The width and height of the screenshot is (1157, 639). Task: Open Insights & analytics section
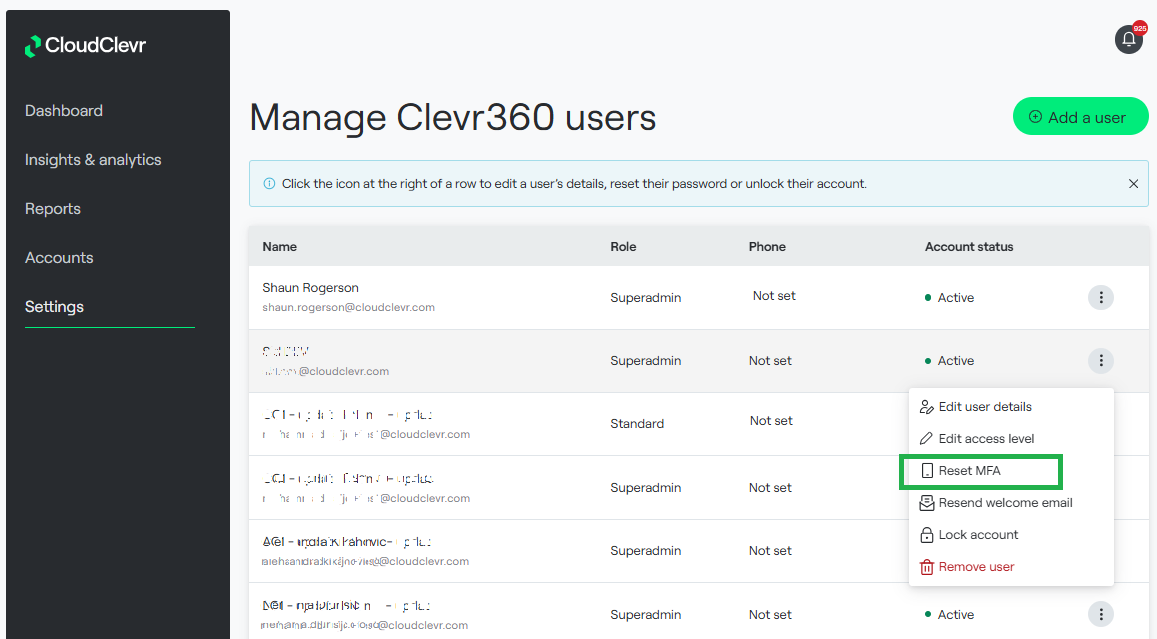coord(93,159)
